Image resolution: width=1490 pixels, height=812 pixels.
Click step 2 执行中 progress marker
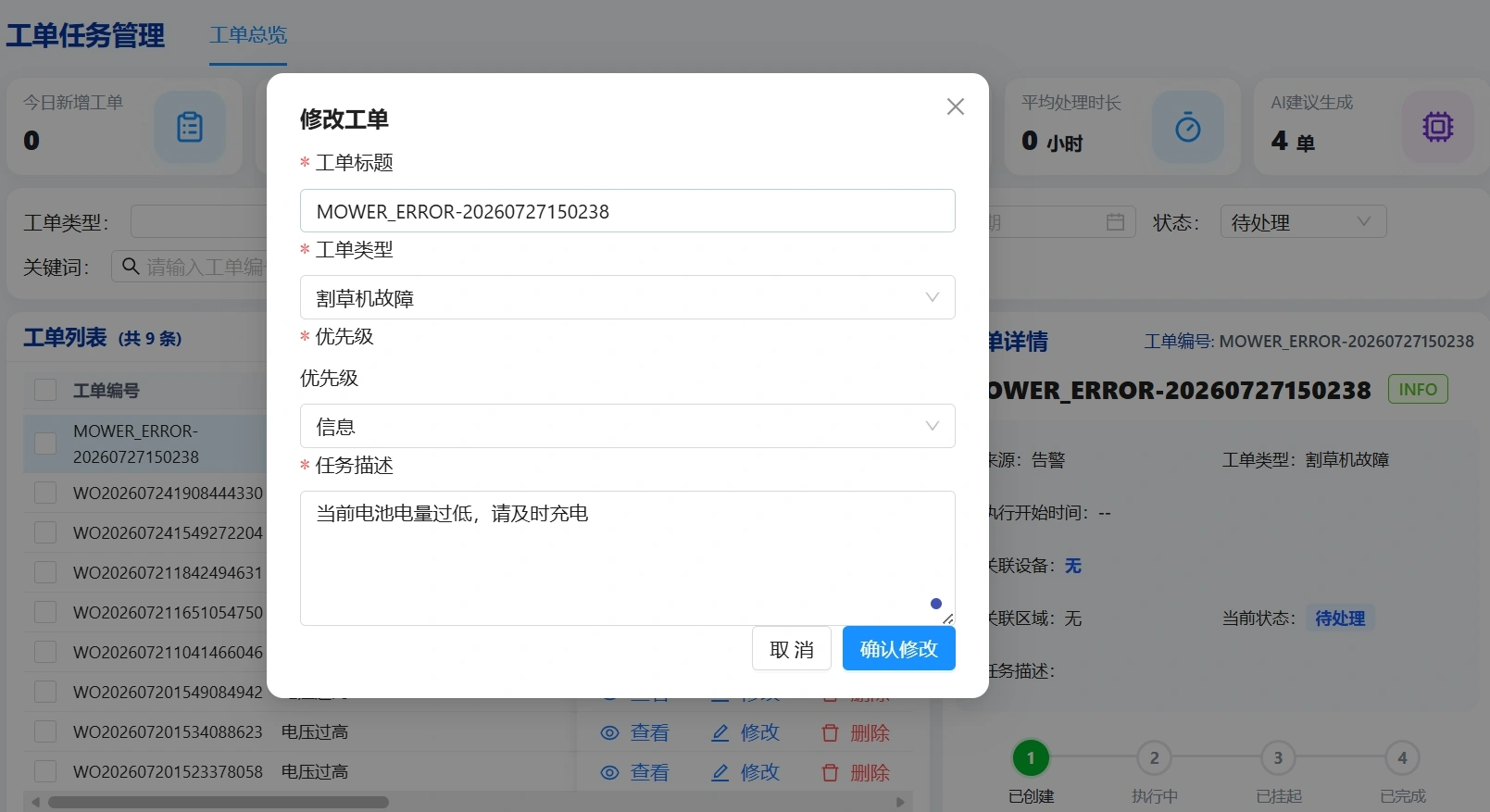tap(1155, 758)
